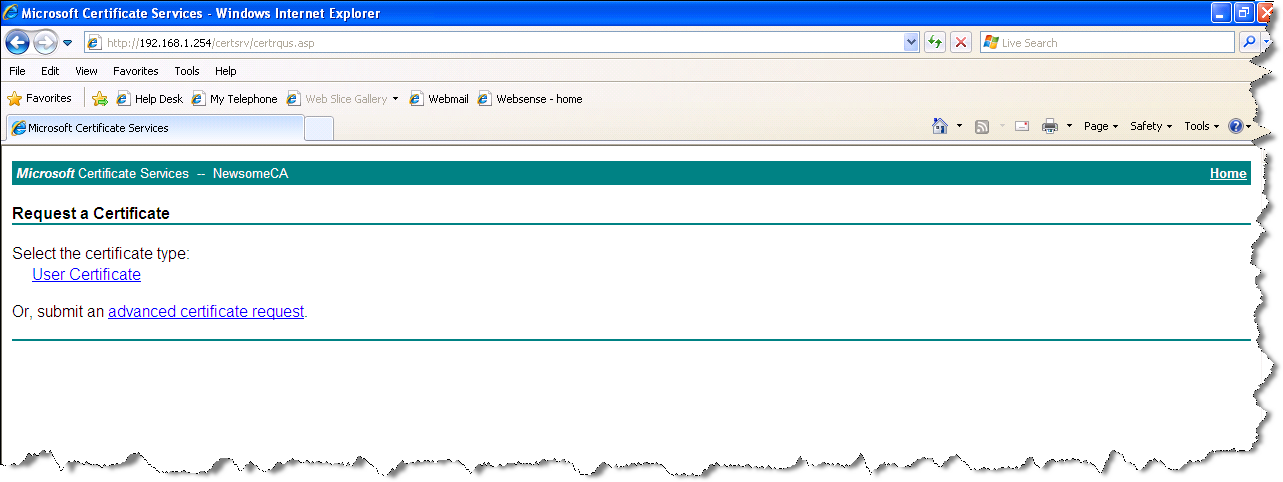Click the Print icon
This screenshot has width=1283, height=482.
coord(1050,126)
